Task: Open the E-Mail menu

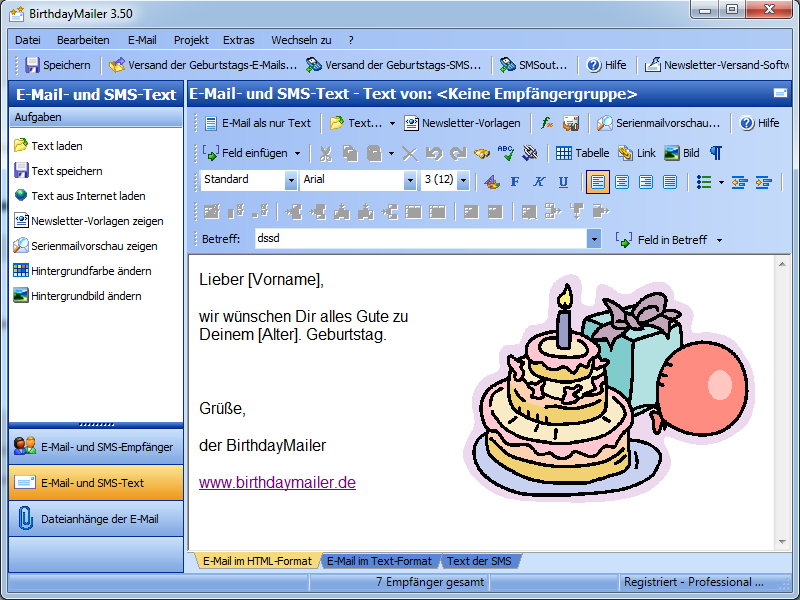Action: tap(142, 40)
